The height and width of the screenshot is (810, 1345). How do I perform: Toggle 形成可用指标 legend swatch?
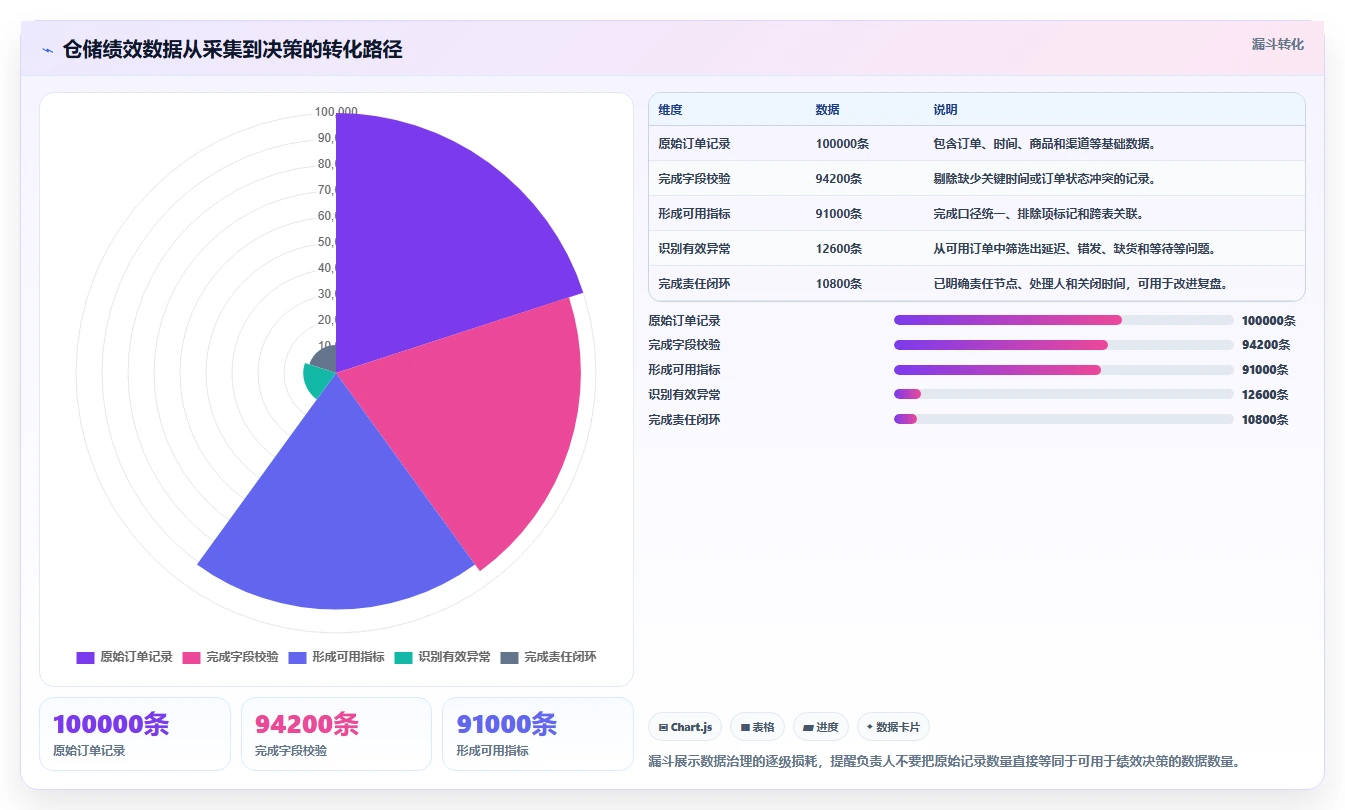[x=297, y=657]
